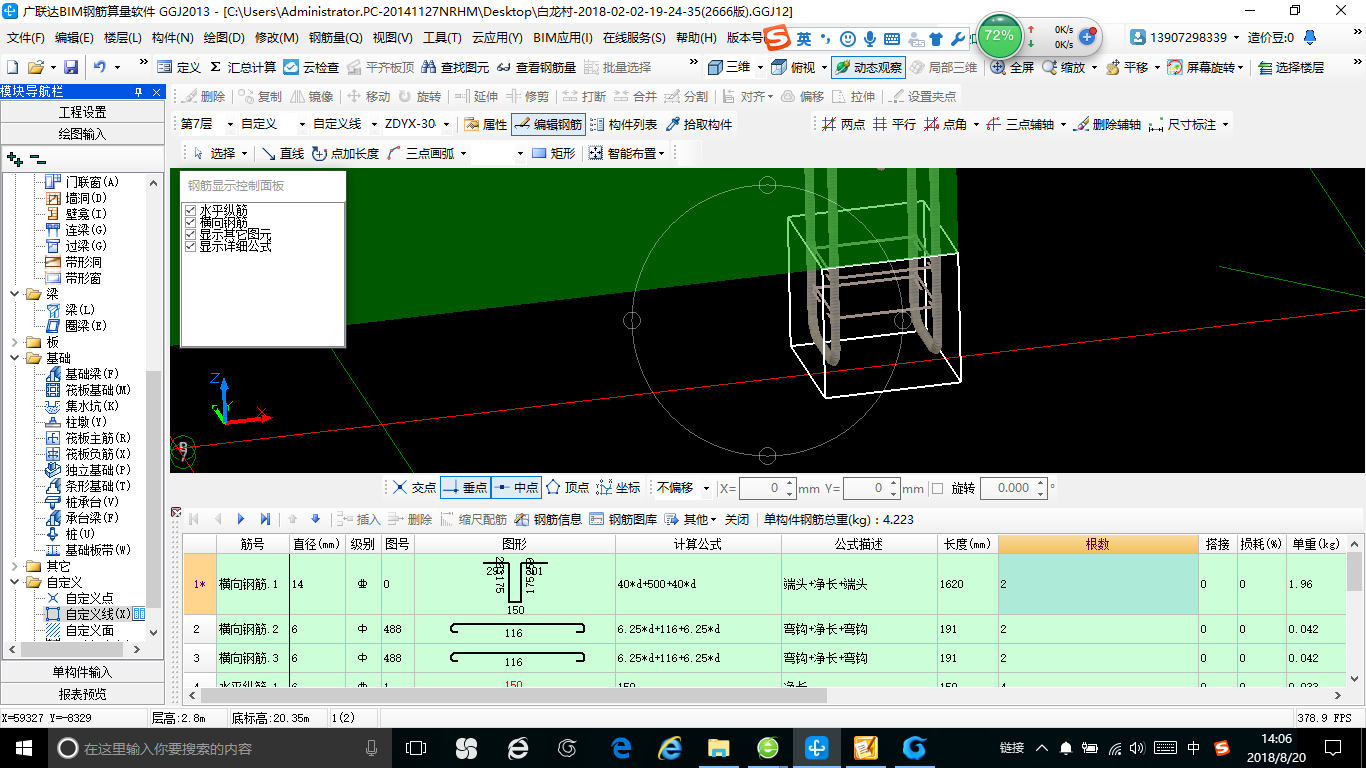Viewport: 1366px width, 768px height.
Task: Open 查看钢筋量 rebar quantity view
Action: 536,67
